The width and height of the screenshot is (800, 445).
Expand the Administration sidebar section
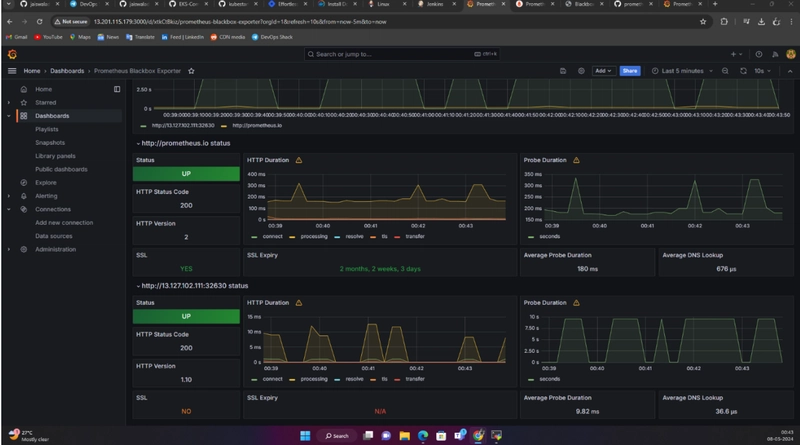tap(9, 250)
